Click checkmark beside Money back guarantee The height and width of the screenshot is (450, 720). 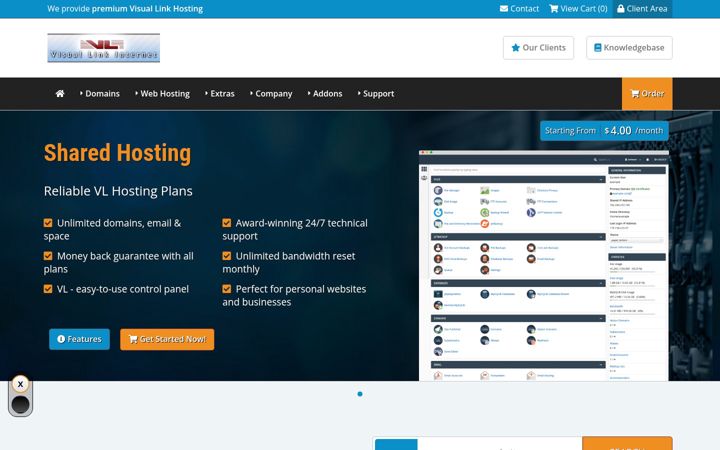point(48,256)
